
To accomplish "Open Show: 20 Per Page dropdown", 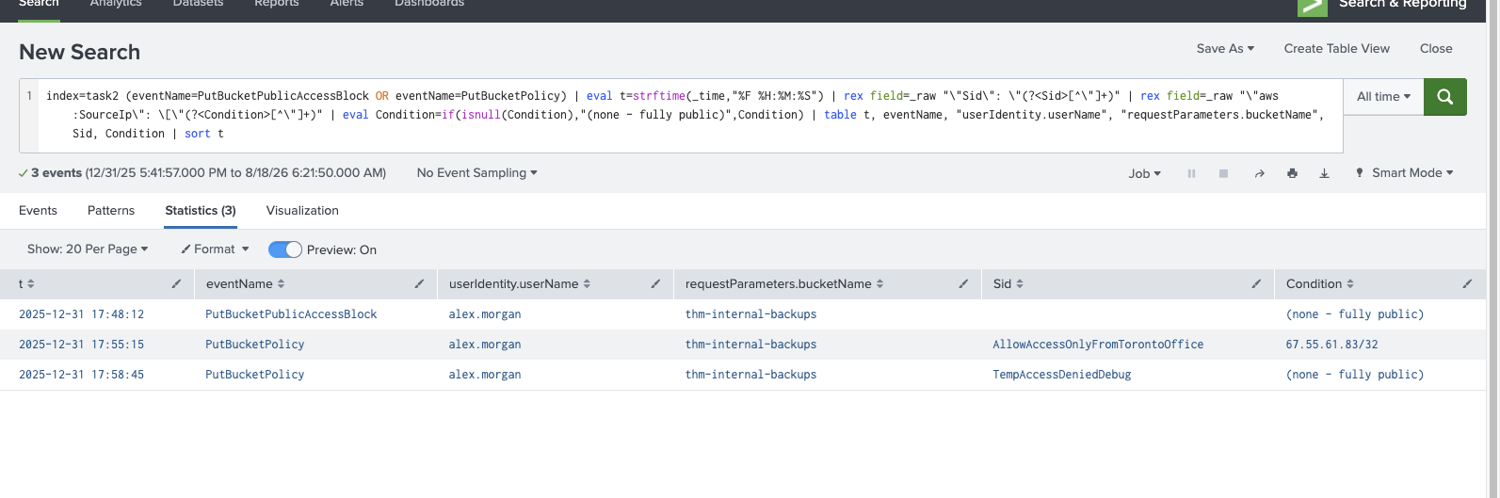I will point(88,249).
